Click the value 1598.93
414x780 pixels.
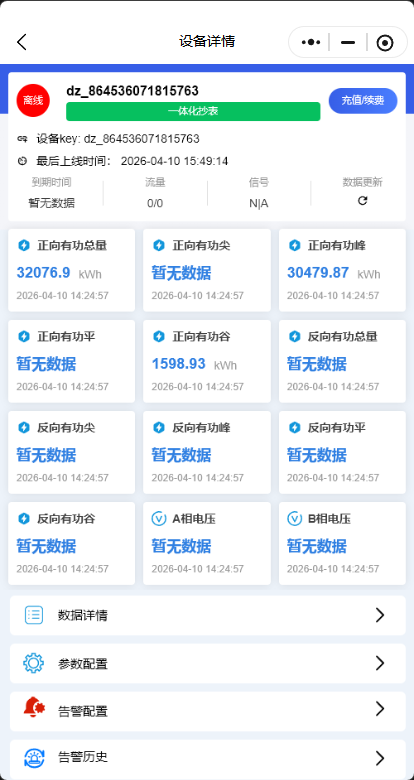click(179, 364)
